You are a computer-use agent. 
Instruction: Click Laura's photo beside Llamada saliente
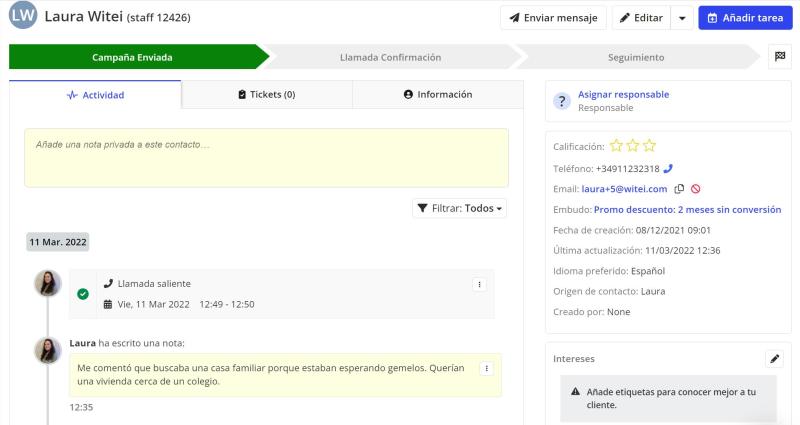click(x=48, y=283)
